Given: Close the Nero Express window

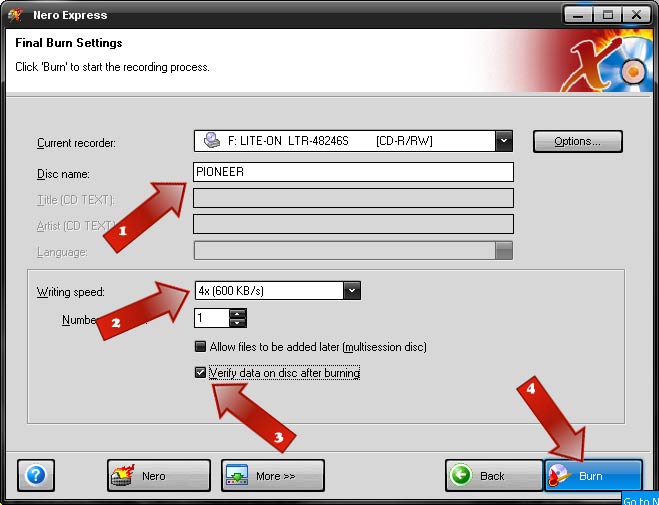Looking at the screenshot, I should (637, 15).
